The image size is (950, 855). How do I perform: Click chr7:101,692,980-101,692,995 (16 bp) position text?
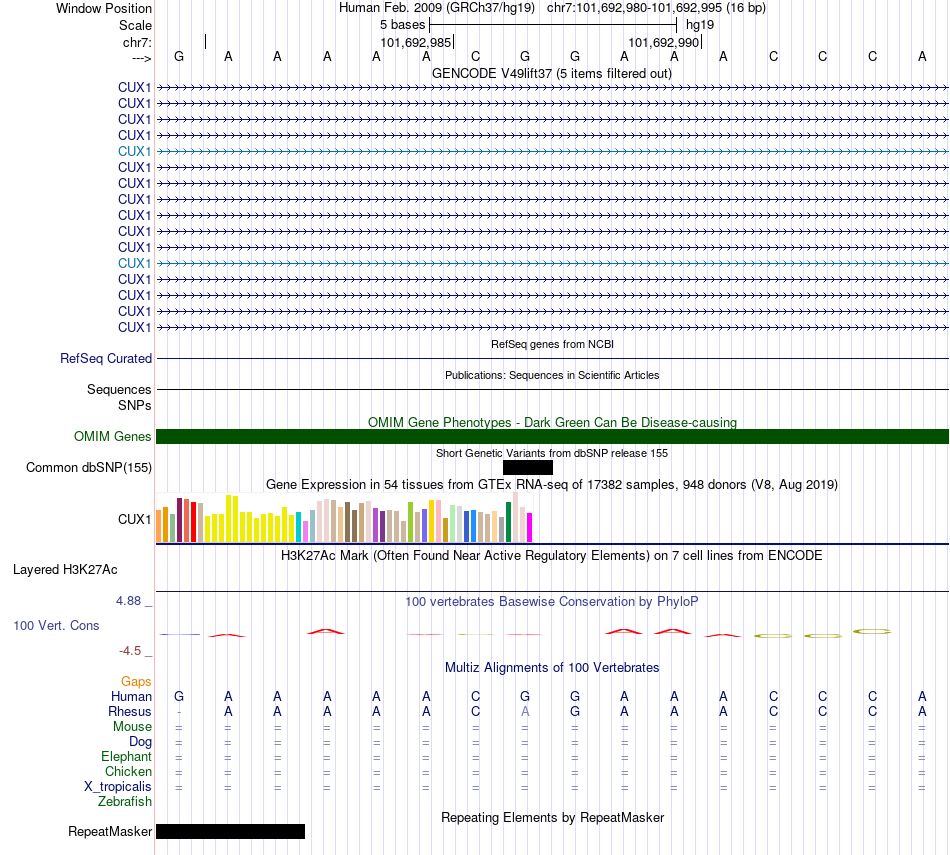[x=656, y=8]
